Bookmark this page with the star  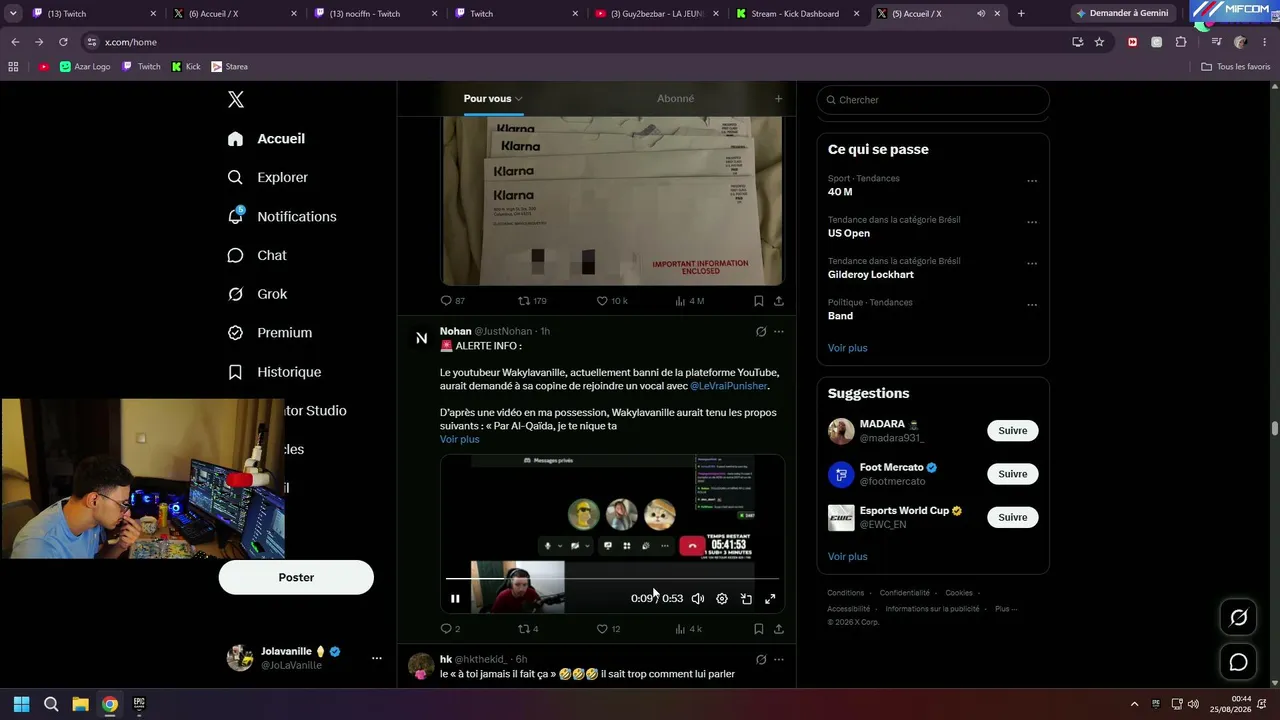tap(1099, 42)
